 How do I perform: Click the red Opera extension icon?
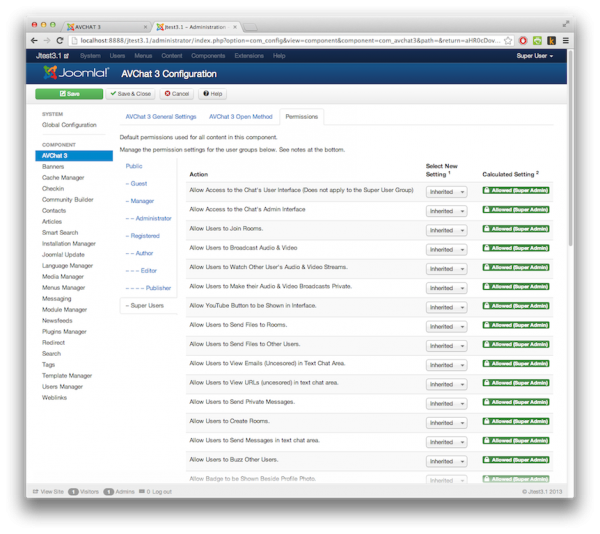click(x=523, y=41)
